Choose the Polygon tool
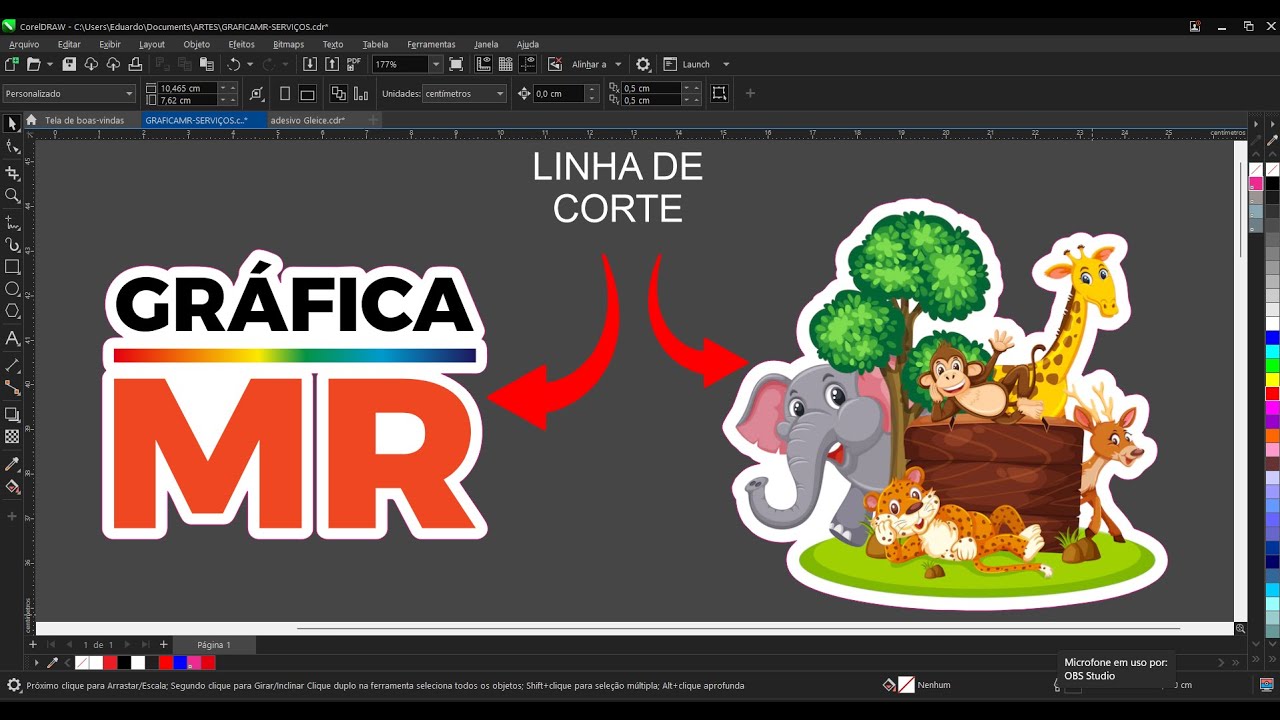This screenshot has width=1280, height=720. (12, 311)
